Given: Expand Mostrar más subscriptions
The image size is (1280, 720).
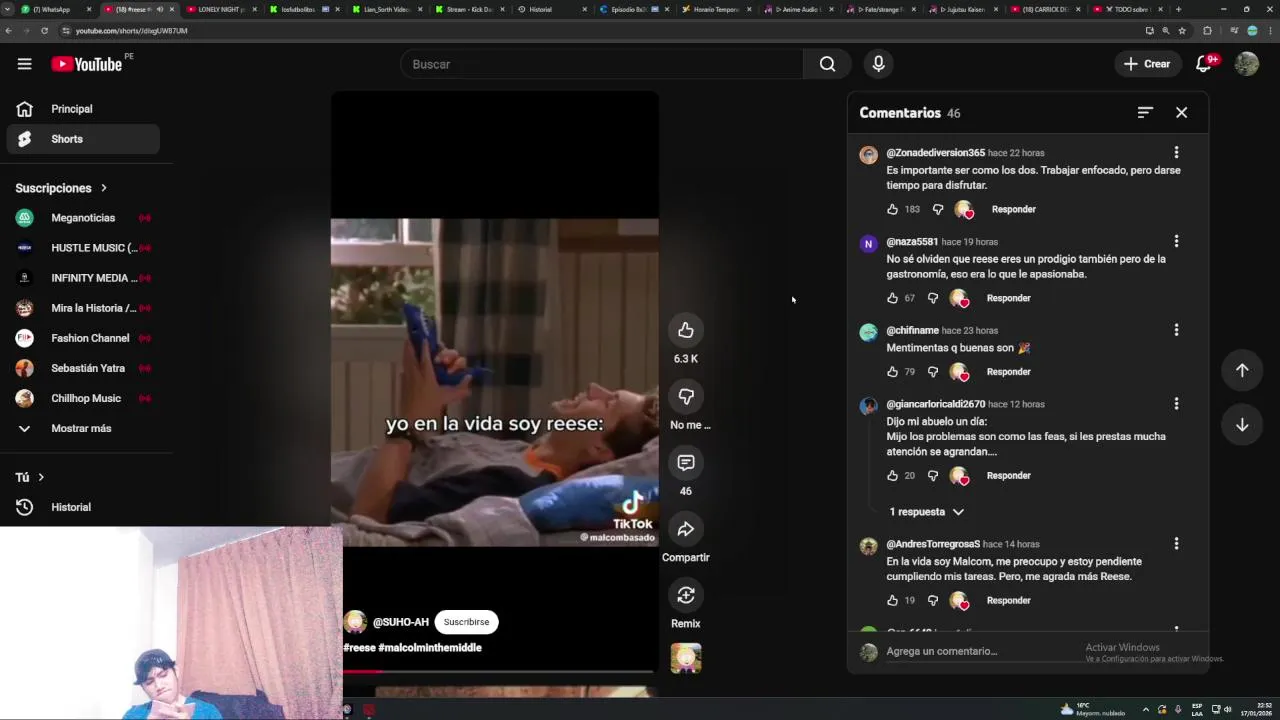Looking at the screenshot, I should click(x=83, y=428).
